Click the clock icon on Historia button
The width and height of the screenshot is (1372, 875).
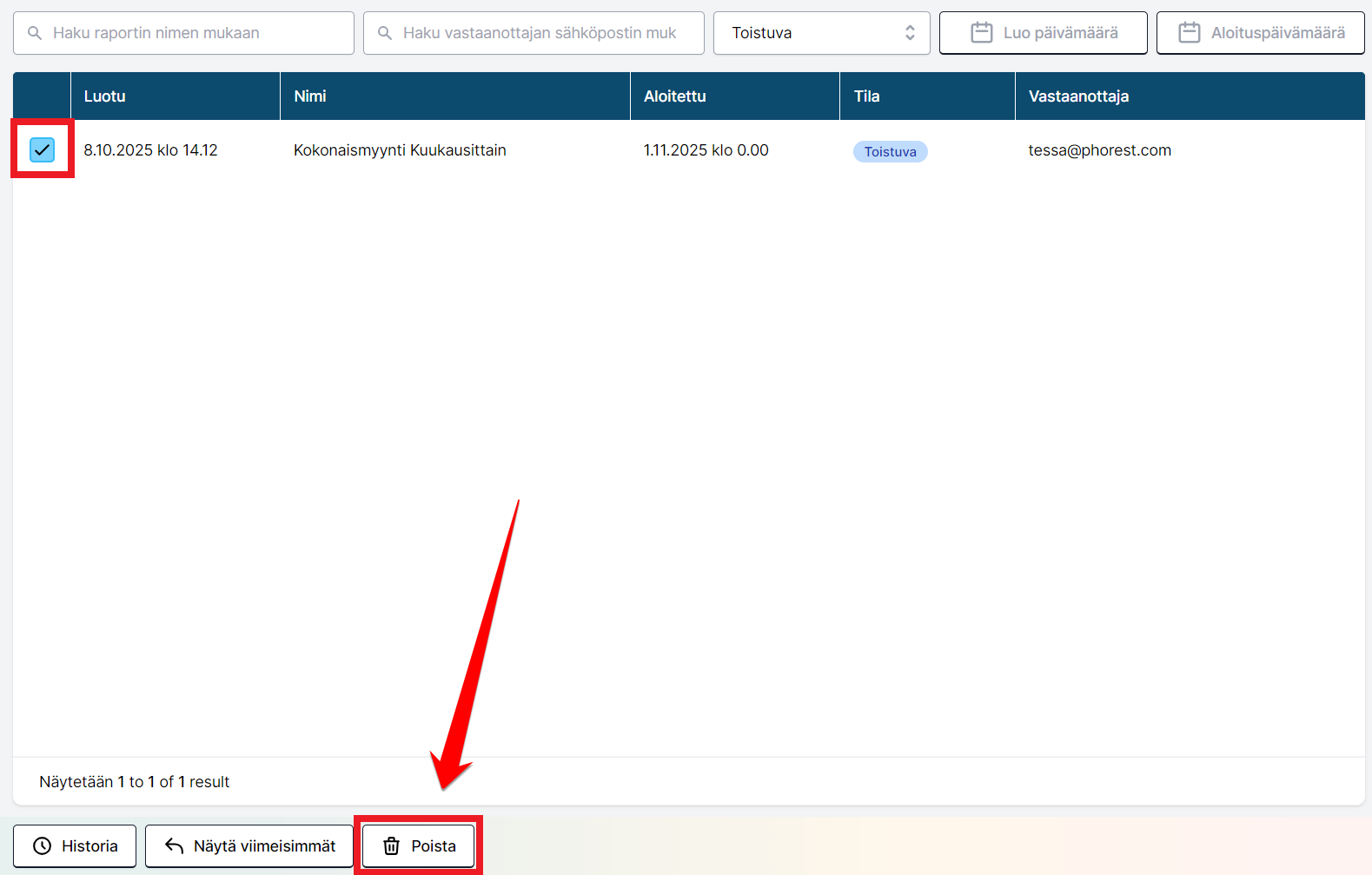pos(42,846)
